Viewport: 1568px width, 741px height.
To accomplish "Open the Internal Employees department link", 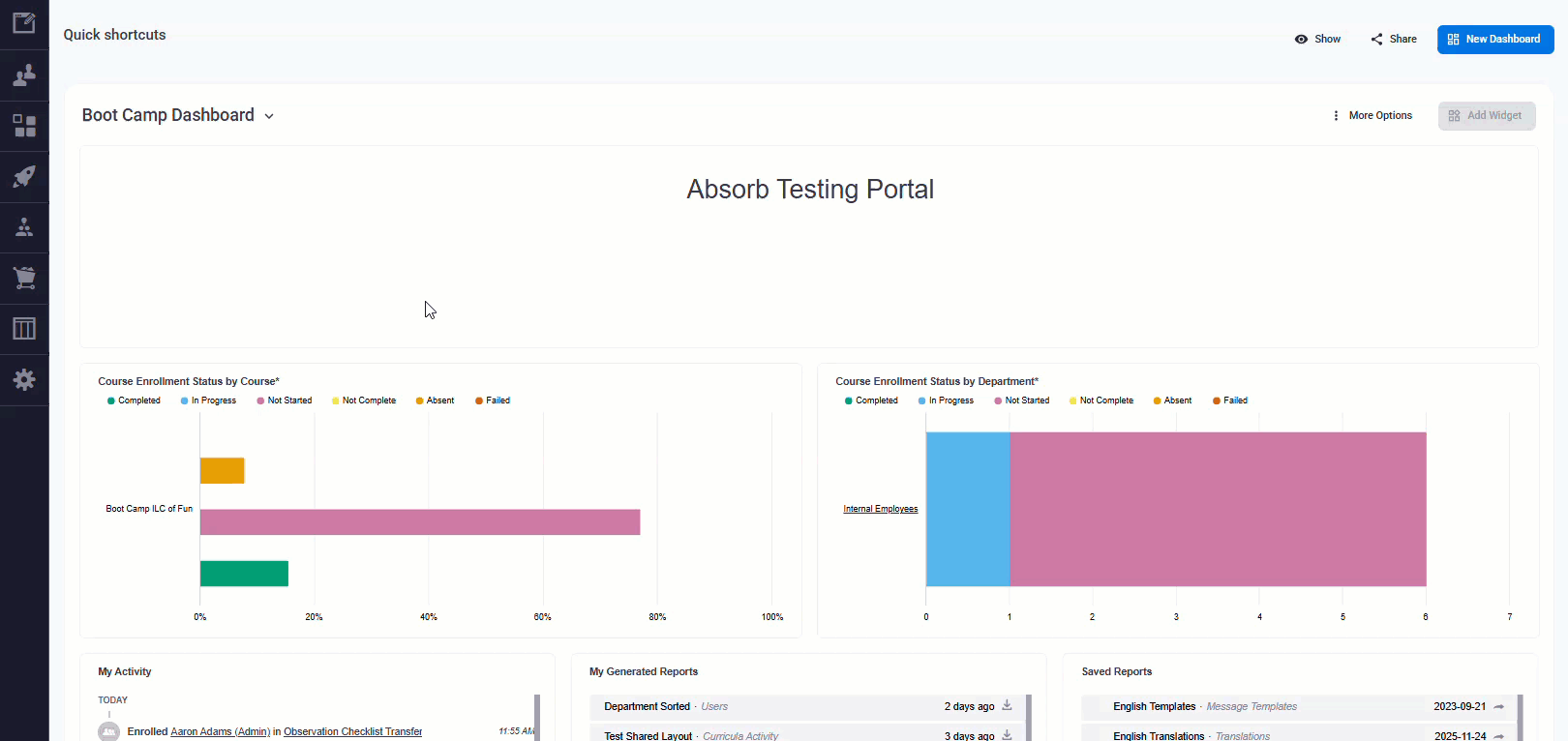I will click(881, 509).
